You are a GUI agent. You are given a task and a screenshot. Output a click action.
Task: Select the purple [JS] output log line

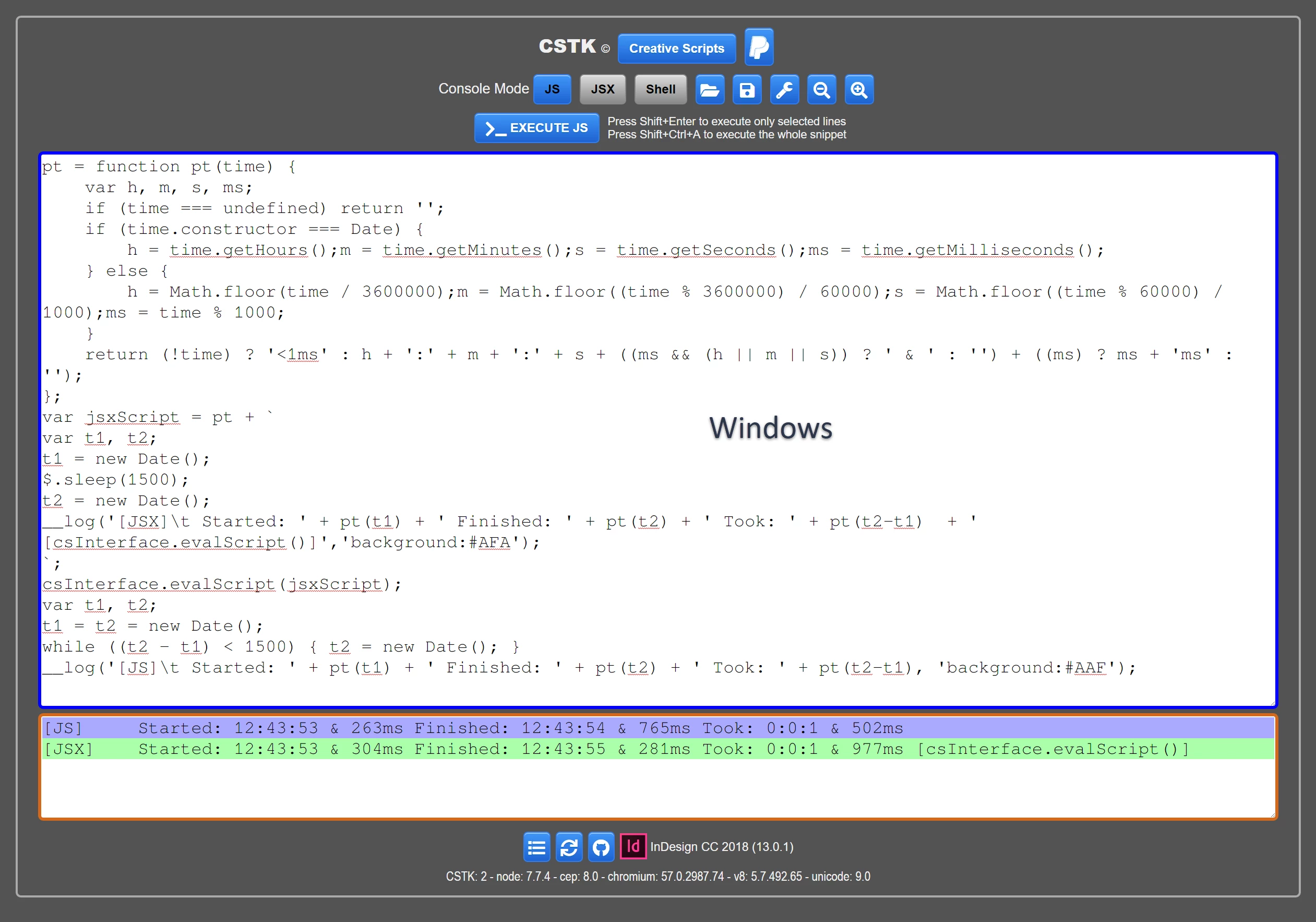657,728
